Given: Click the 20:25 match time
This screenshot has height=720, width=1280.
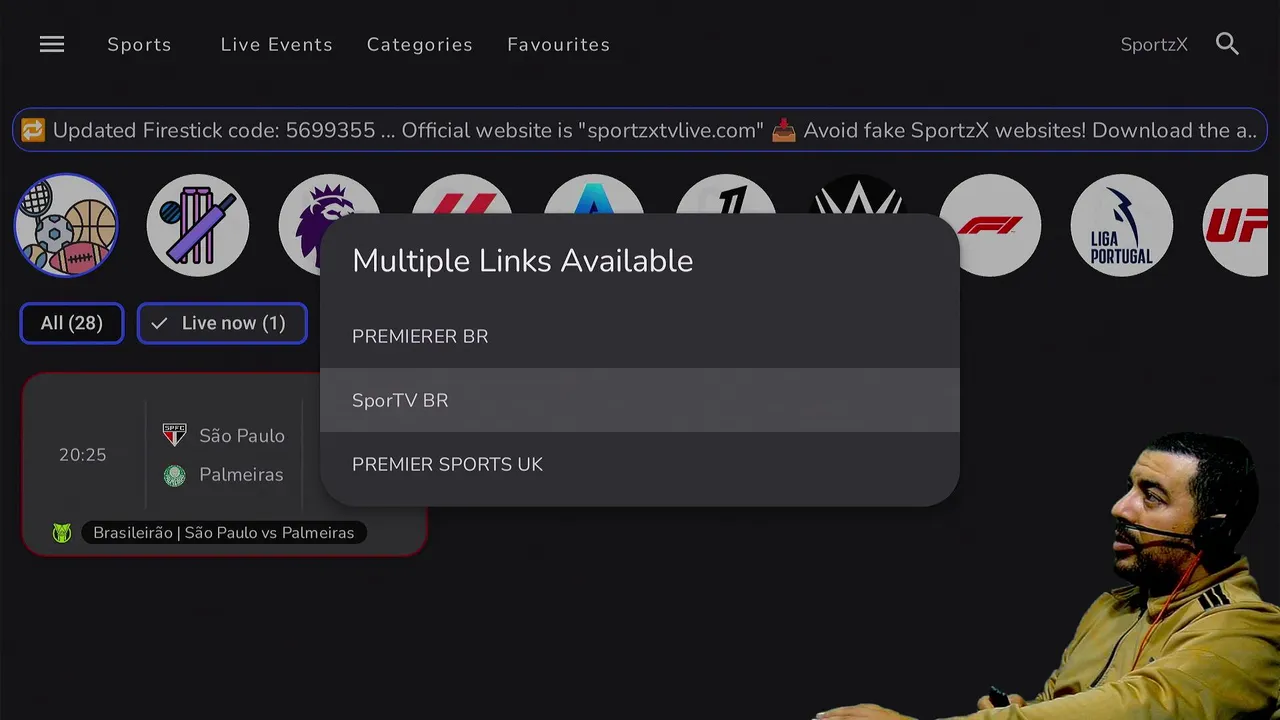Looking at the screenshot, I should pyautogui.click(x=82, y=455).
